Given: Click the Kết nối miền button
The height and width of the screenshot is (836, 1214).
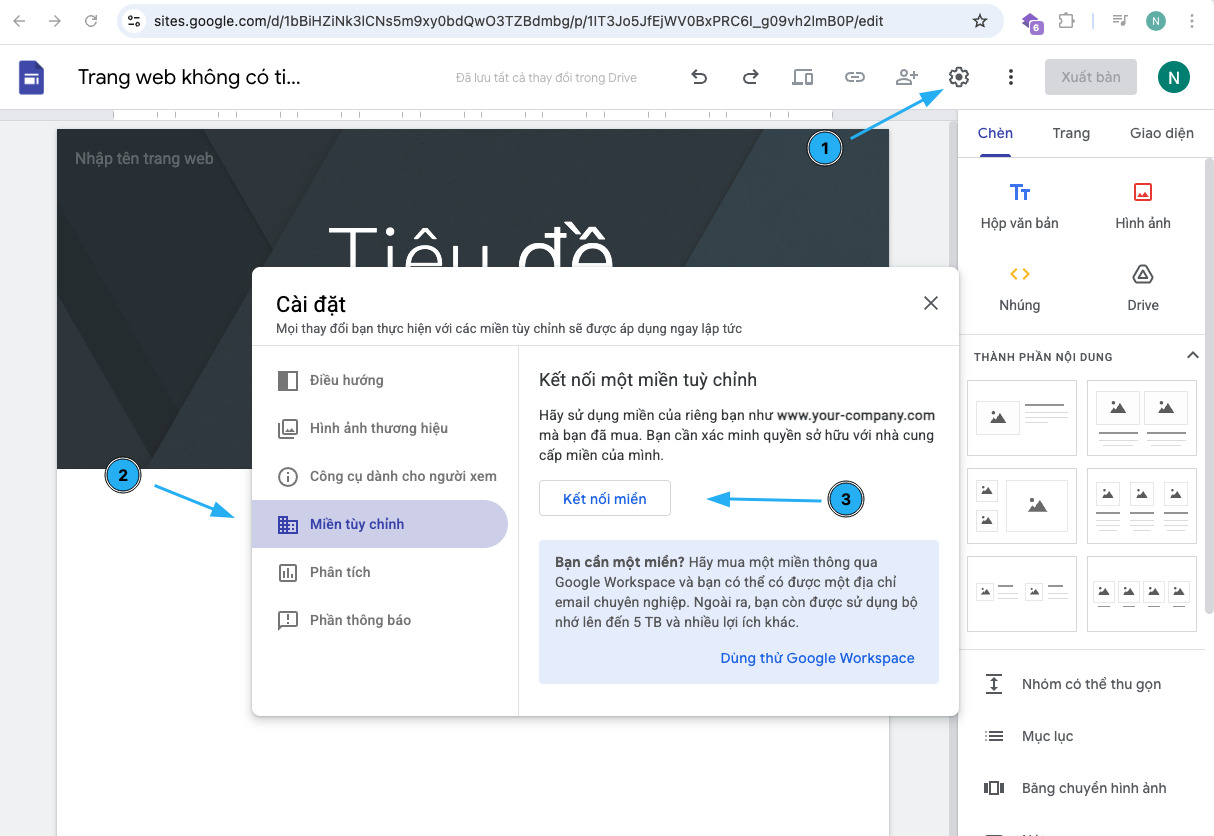Looking at the screenshot, I should pyautogui.click(x=604, y=499).
